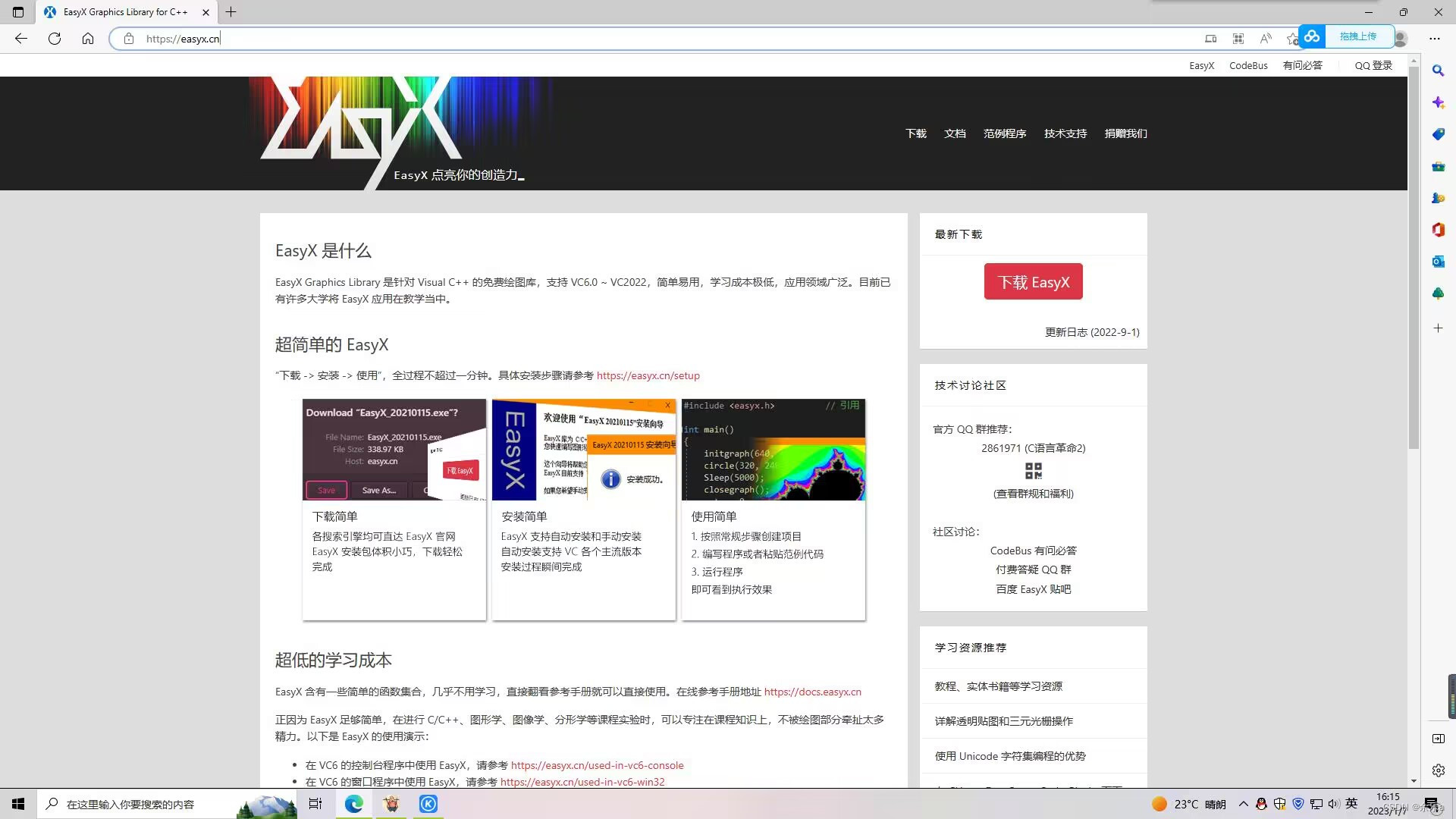Toggle the 英 input method indicator
The image size is (1456, 819).
tap(1351, 804)
